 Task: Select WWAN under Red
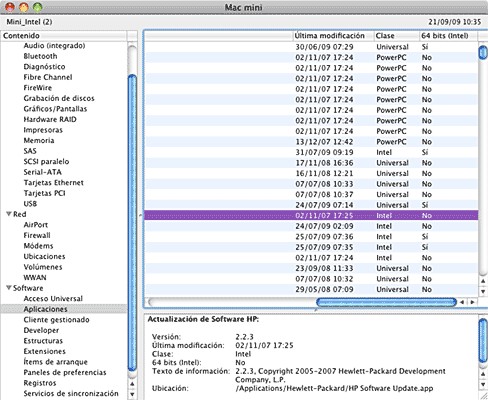pos(35,278)
